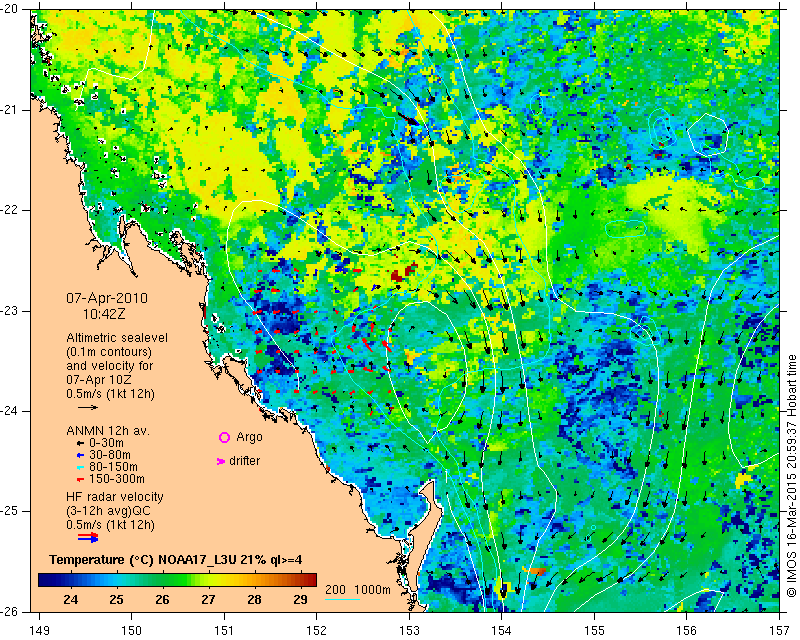Click the latitude axis label -22

coord(9,210)
